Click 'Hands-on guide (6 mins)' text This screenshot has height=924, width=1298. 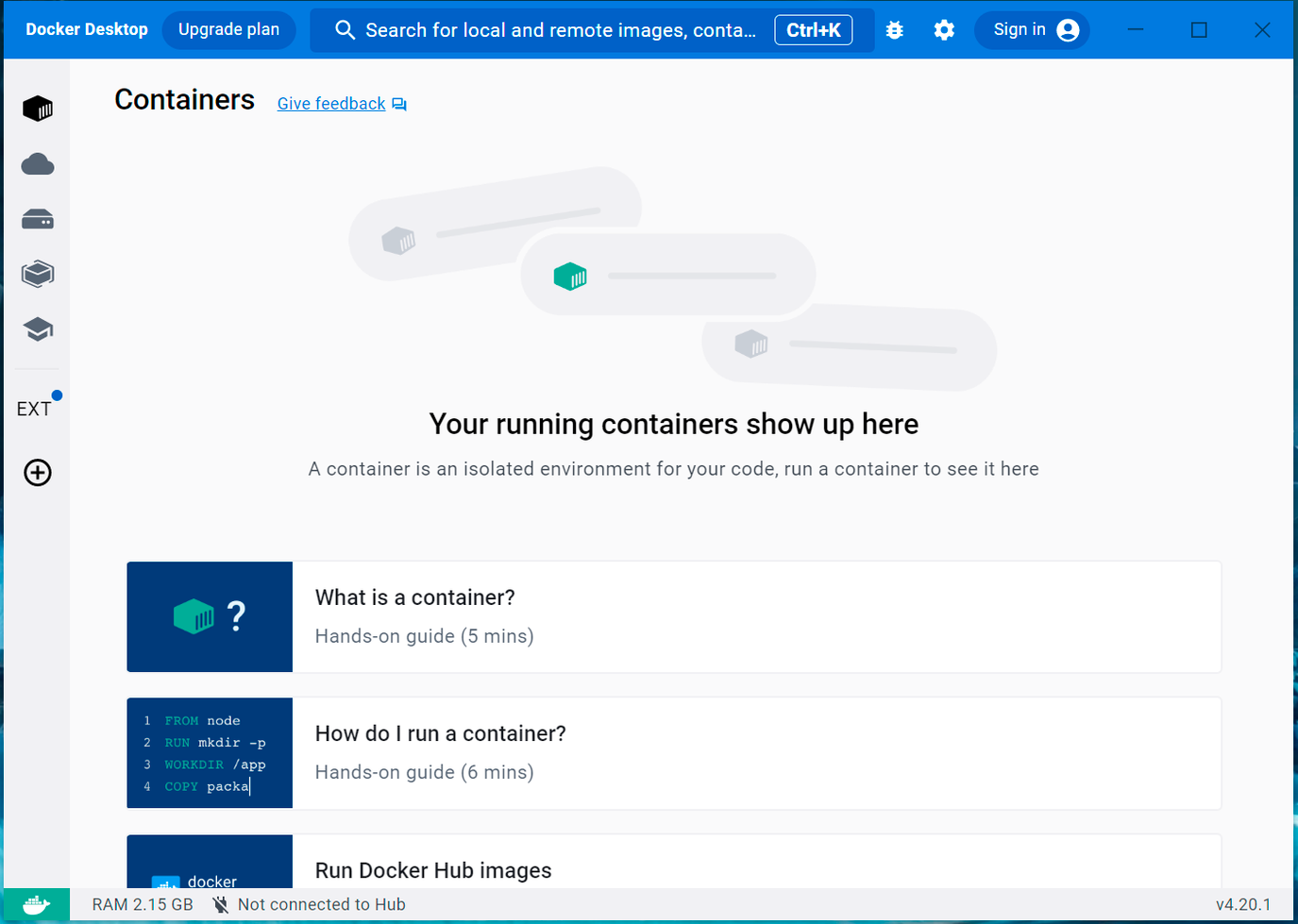[x=425, y=772]
